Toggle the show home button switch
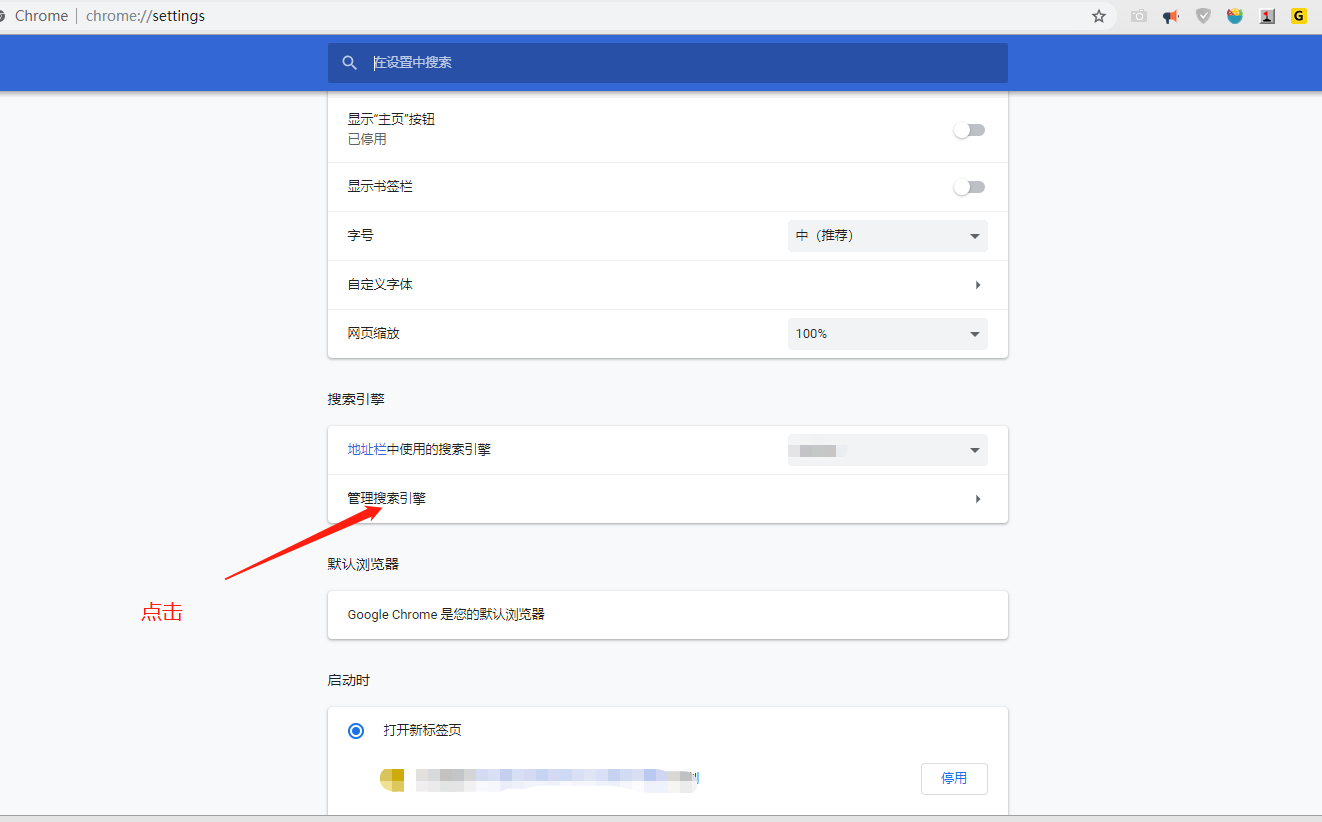This screenshot has height=822, width=1322. [969, 130]
